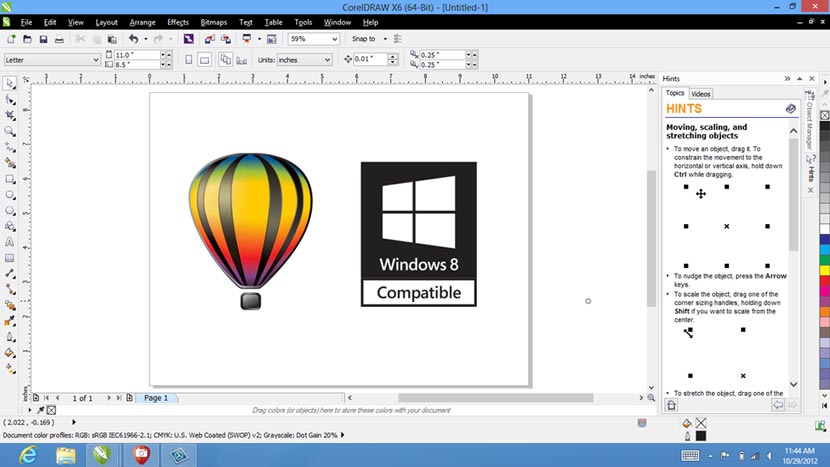Select the Page 1 tab

[x=156, y=398]
